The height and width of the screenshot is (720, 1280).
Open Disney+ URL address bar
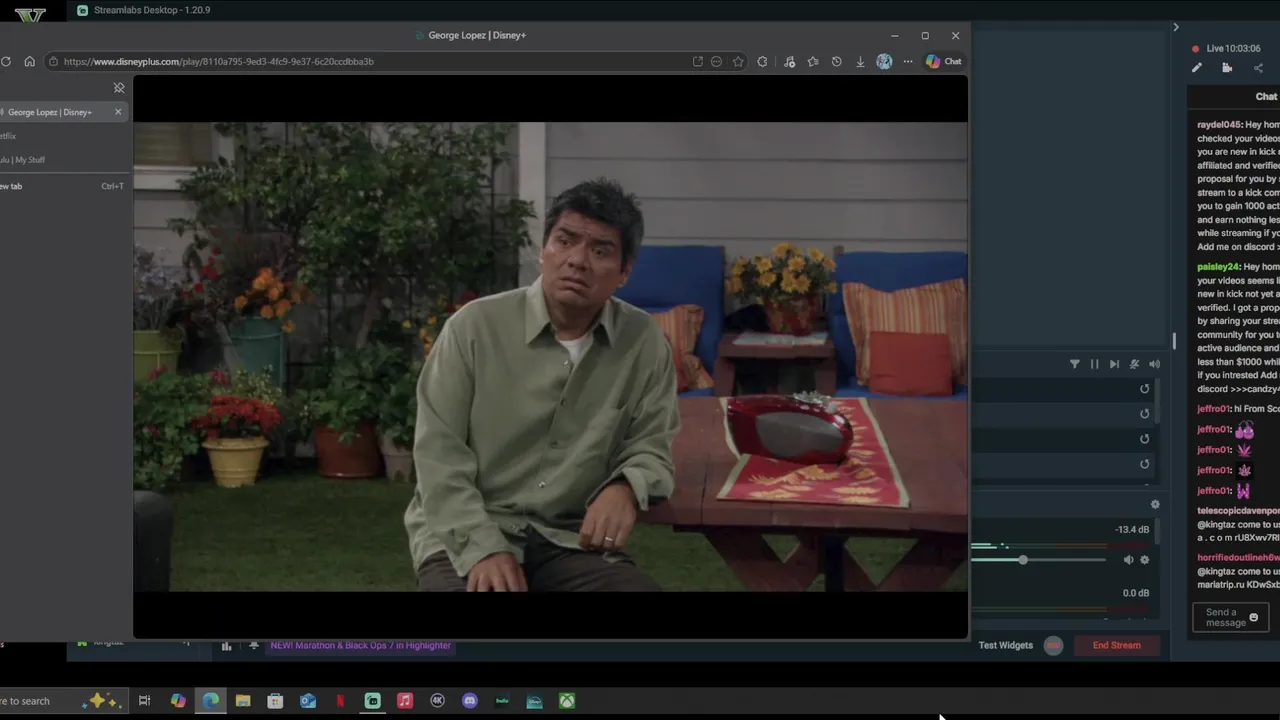click(x=370, y=61)
